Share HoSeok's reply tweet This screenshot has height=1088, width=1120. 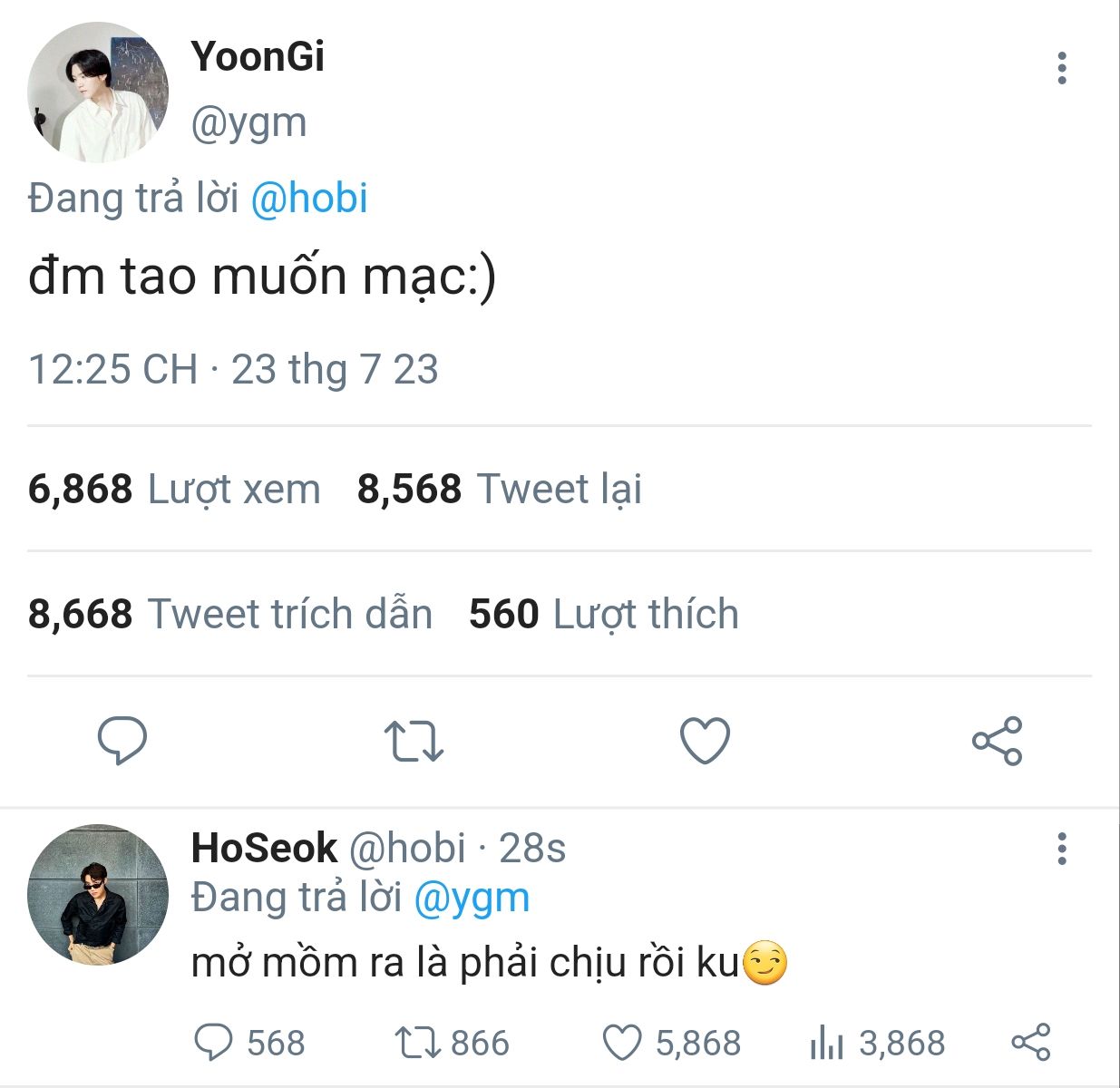1031,1043
